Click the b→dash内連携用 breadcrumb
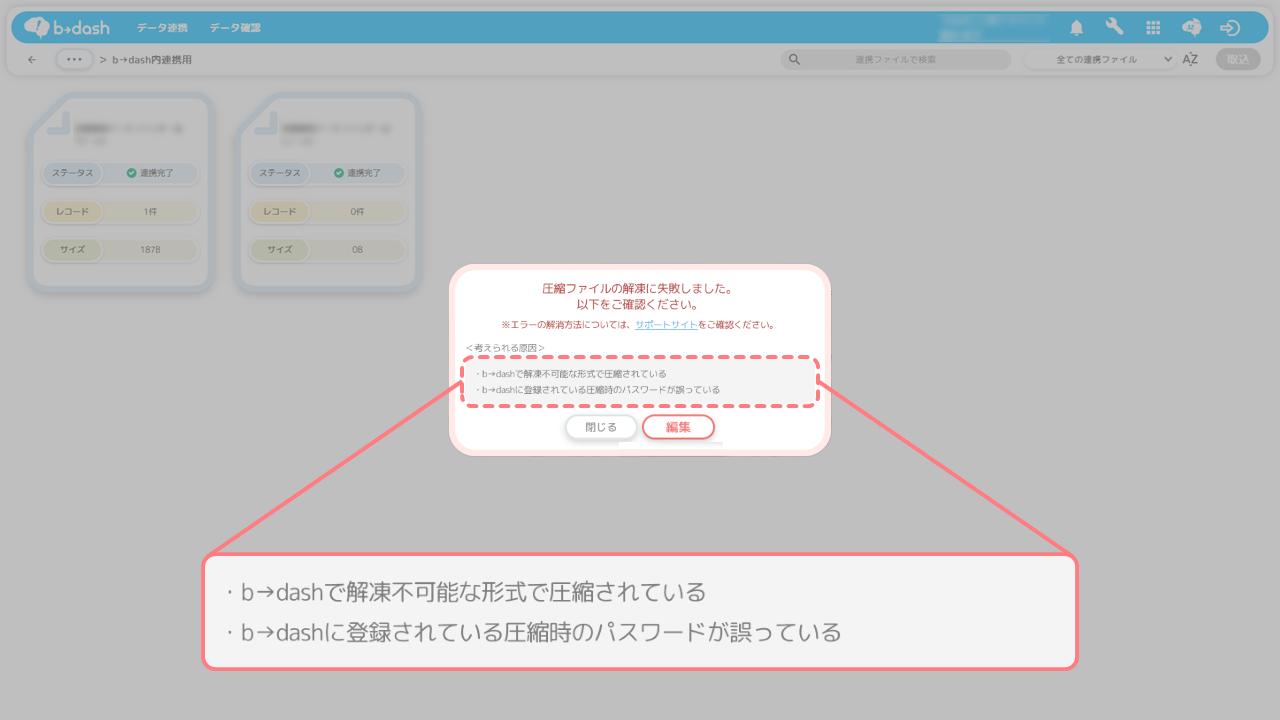 (152, 60)
